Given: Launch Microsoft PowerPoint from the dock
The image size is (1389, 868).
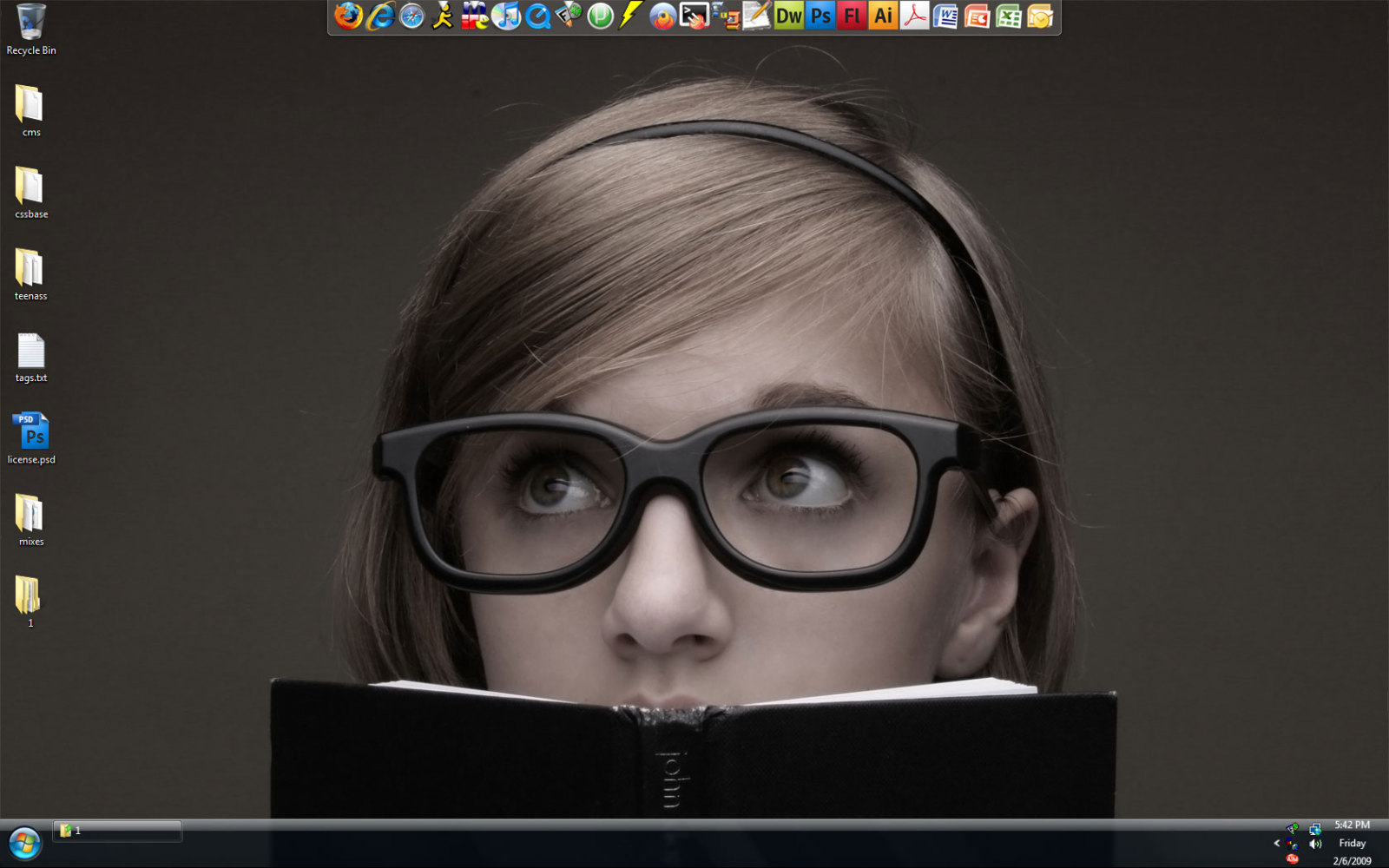Looking at the screenshot, I should [x=977, y=16].
